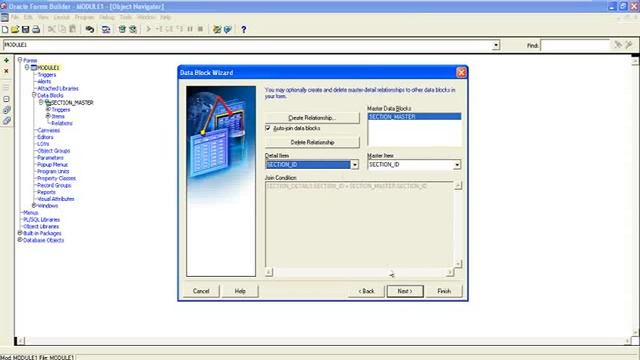Click the Find Previous icon at far right
640x360 pixels.
[x=629, y=45]
